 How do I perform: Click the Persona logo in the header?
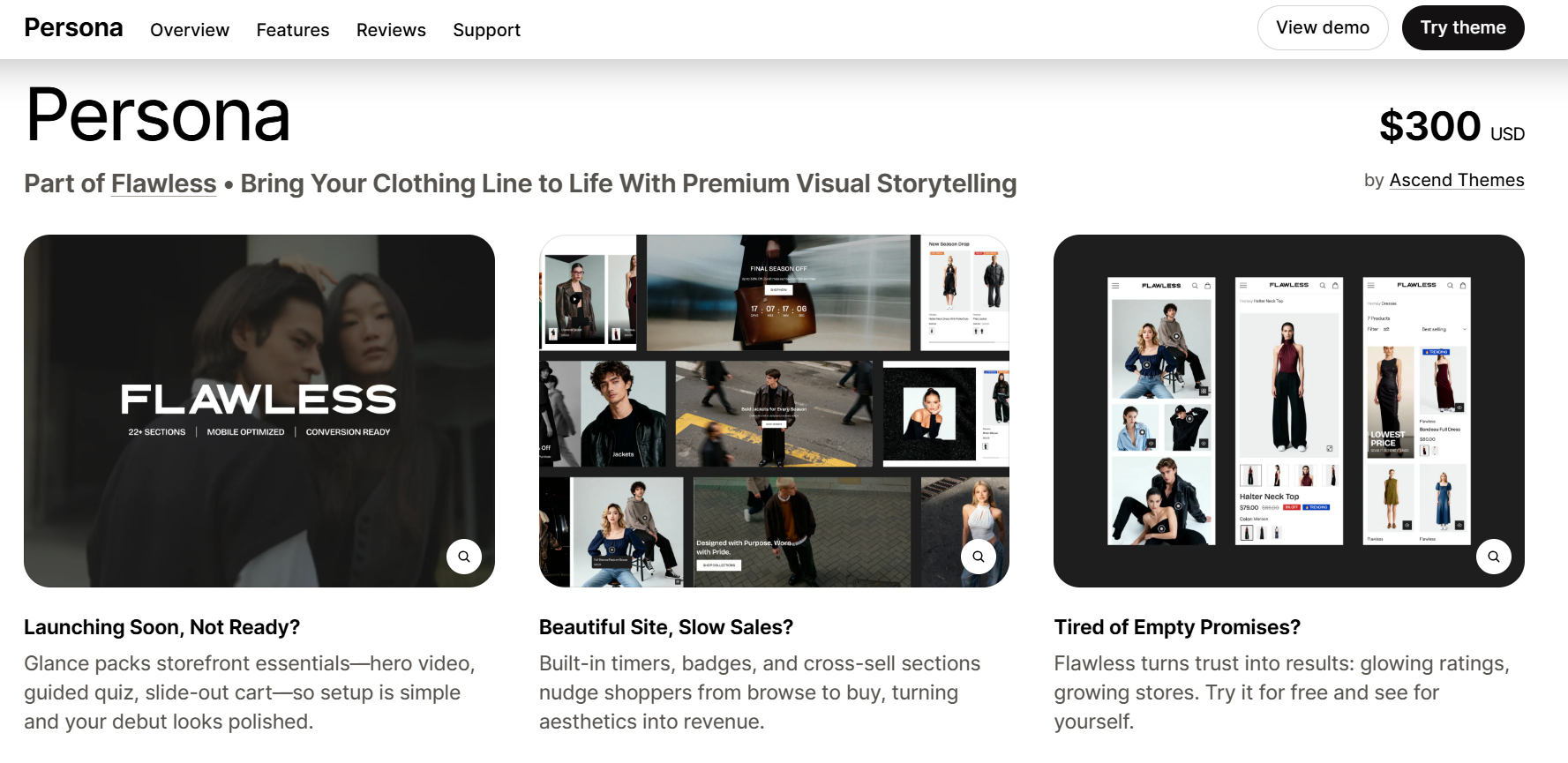coord(73,28)
